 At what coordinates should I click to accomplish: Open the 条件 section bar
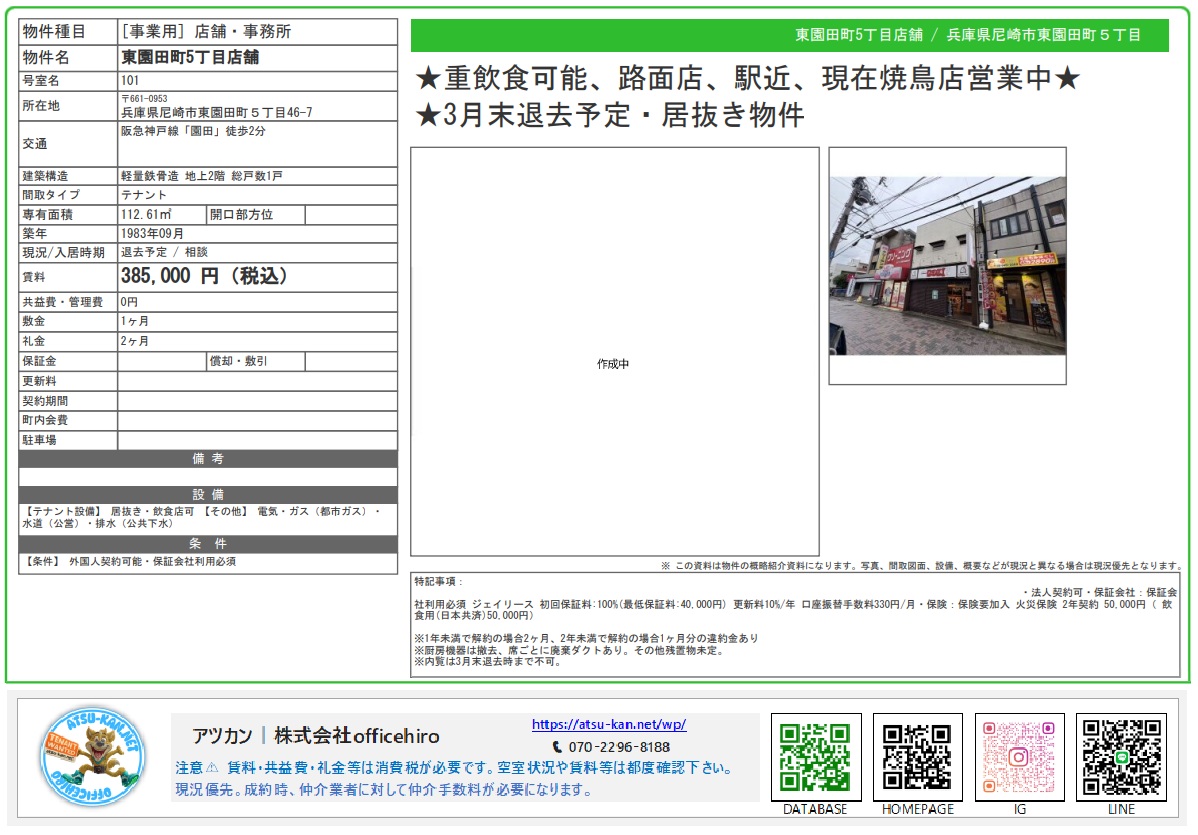[204, 544]
